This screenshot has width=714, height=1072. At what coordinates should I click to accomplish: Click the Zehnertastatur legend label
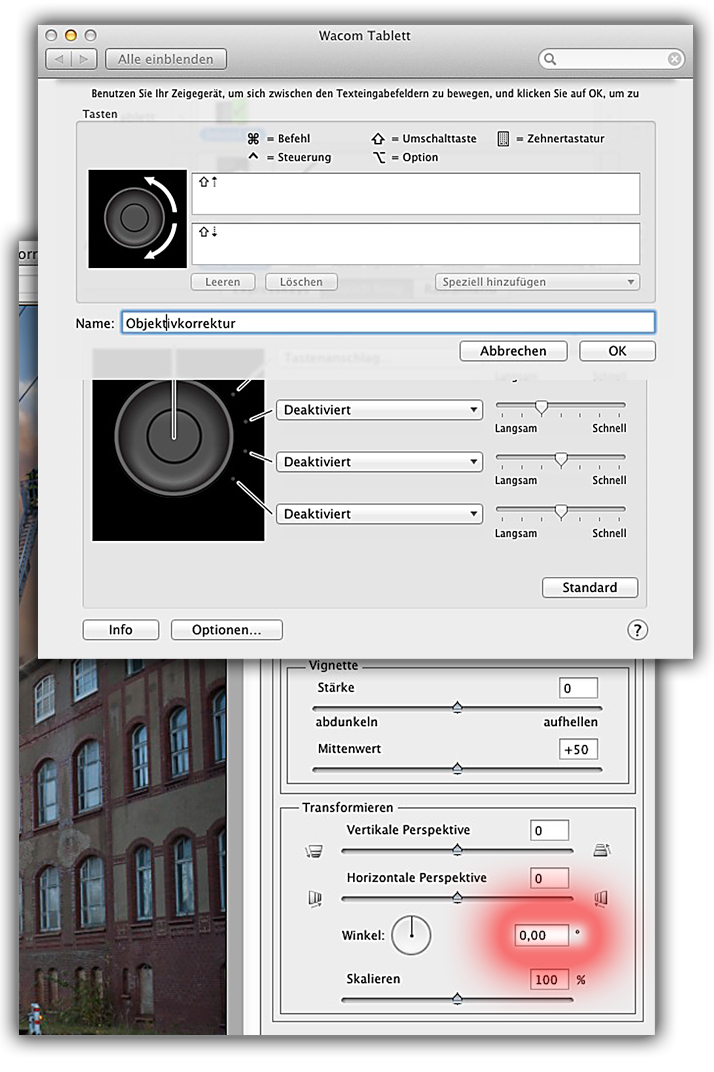[566, 139]
